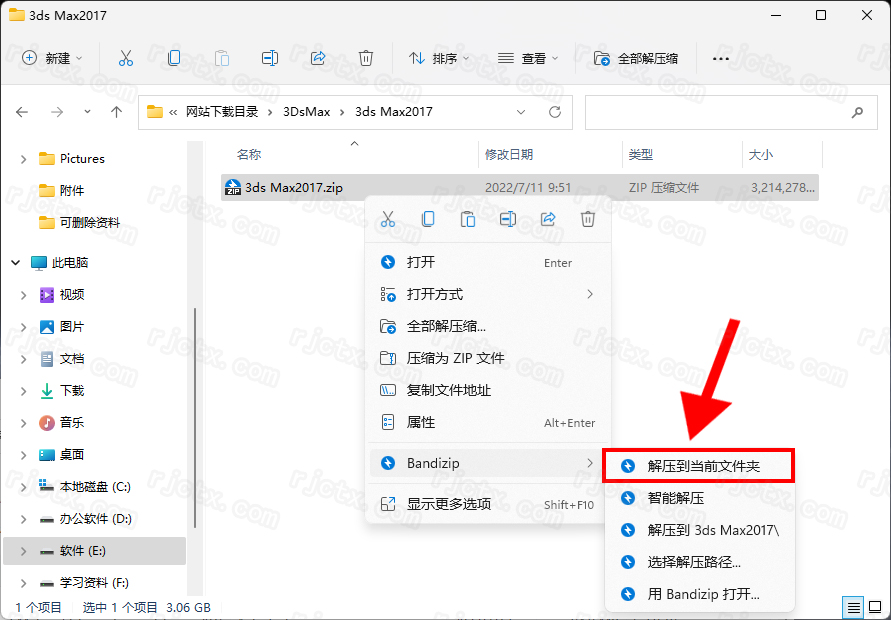891x620 pixels.
Task: Click the search input field
Action: pos(718,113)
